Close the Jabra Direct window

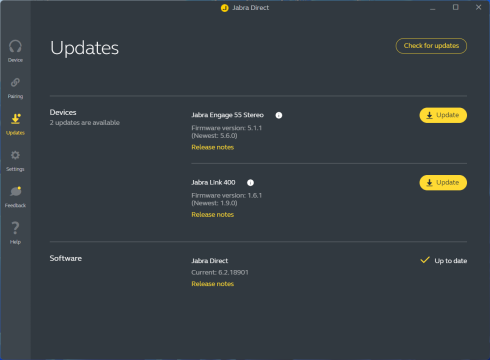[x=478, y=7]
